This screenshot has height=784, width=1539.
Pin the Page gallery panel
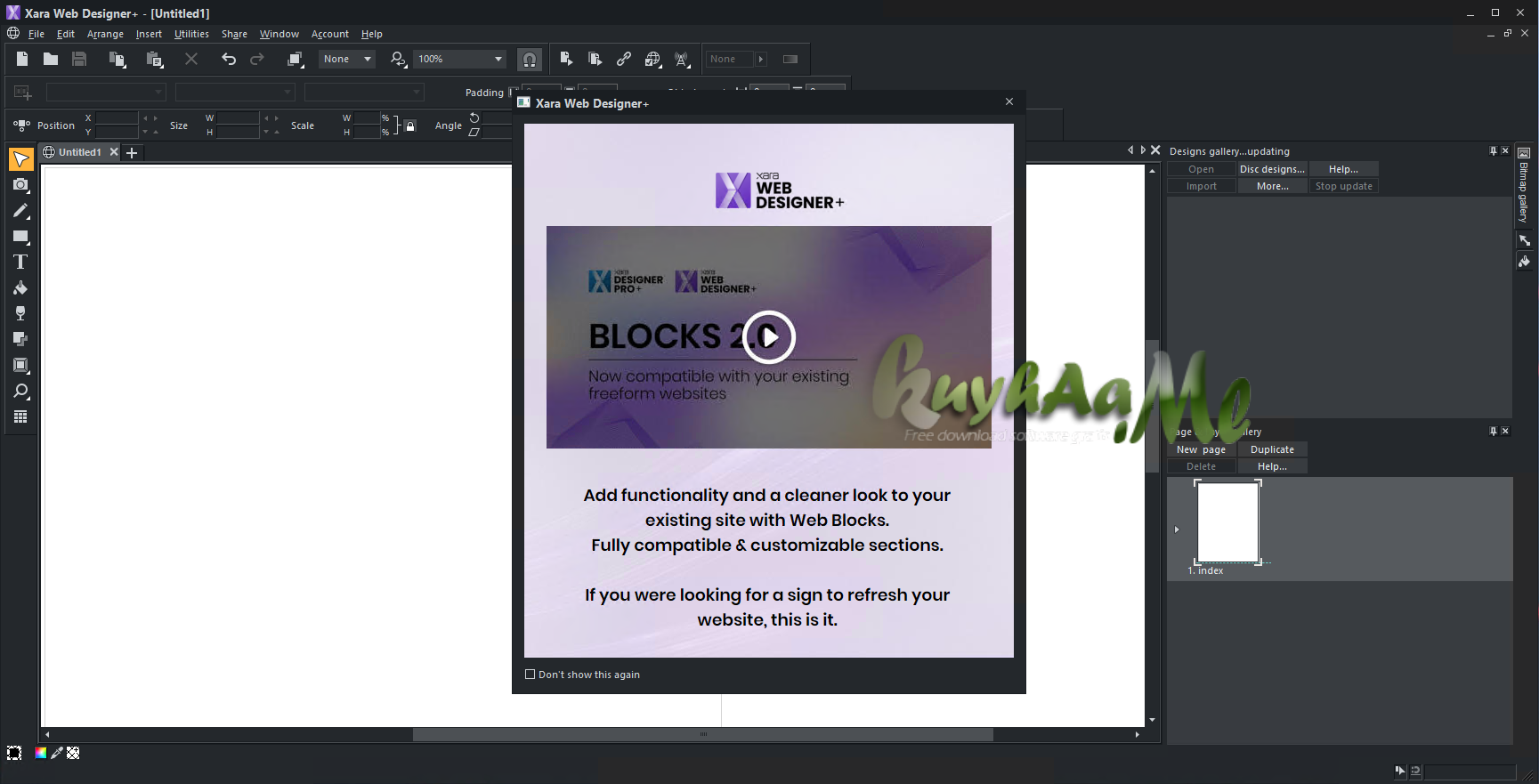(1493, 431)
